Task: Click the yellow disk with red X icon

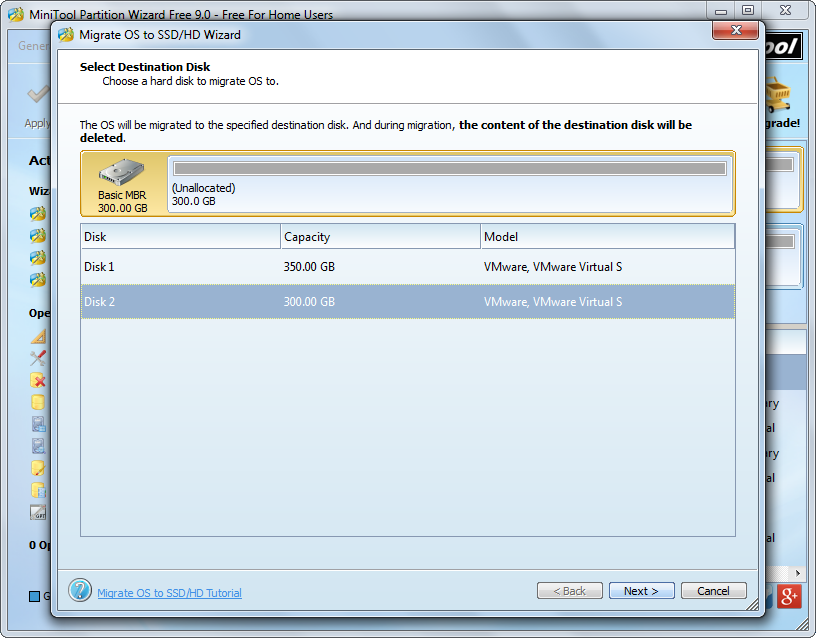Action: tap(38, 380)
